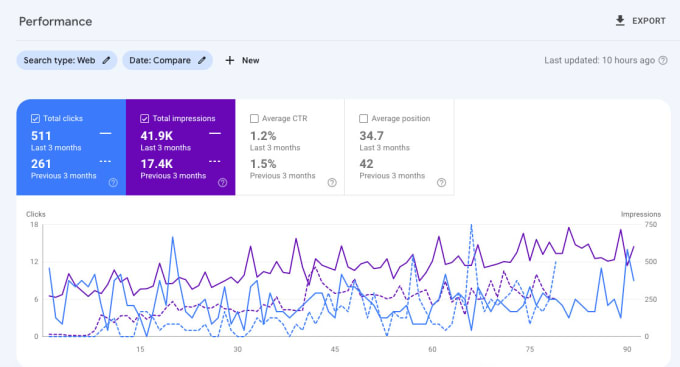Enable the Average position checkbox
The width and height of the screenshot is (680, 367).
click(x=364, y=118)
